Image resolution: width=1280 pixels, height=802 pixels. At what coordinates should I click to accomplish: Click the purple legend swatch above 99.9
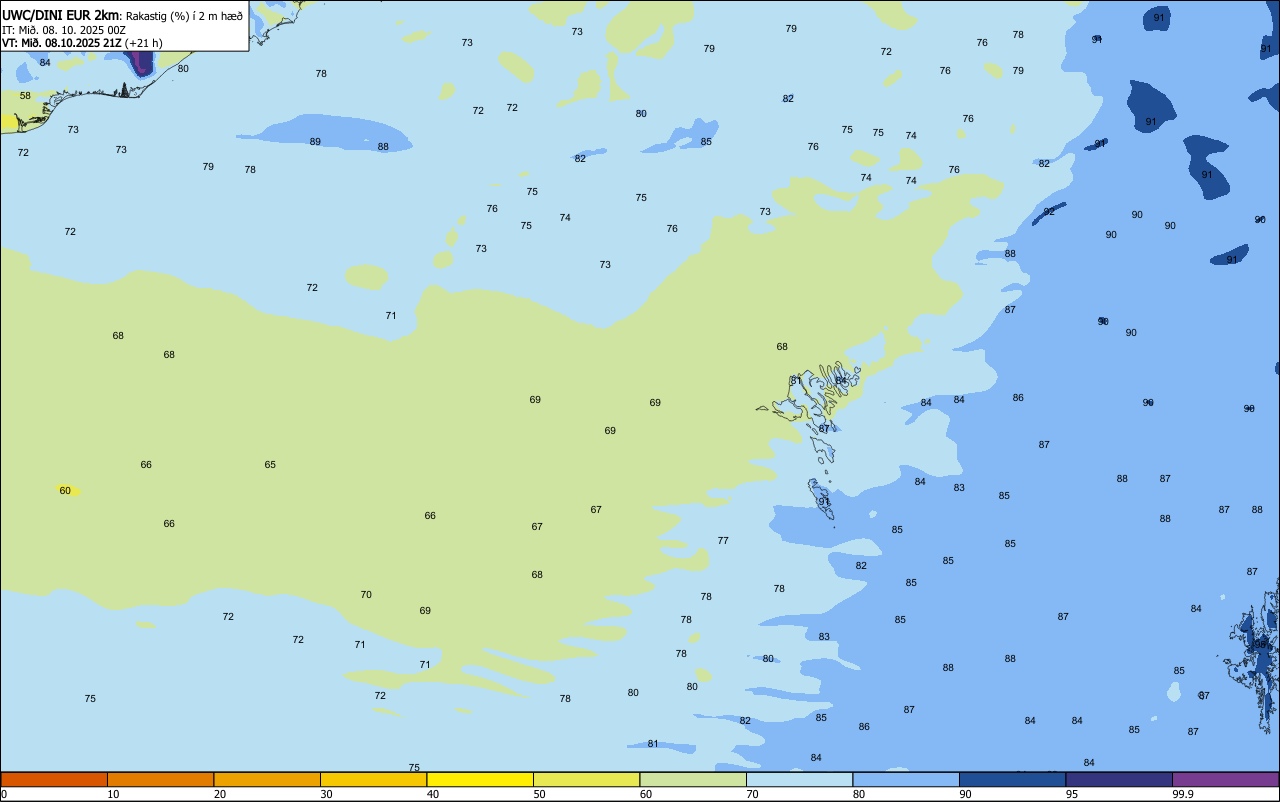tap(1225, 779)
